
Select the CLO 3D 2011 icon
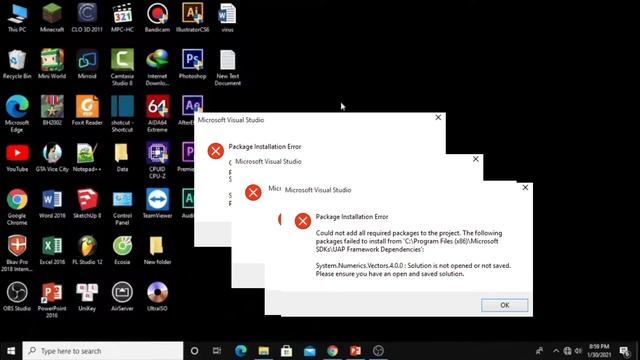click(x=87, y=18)
